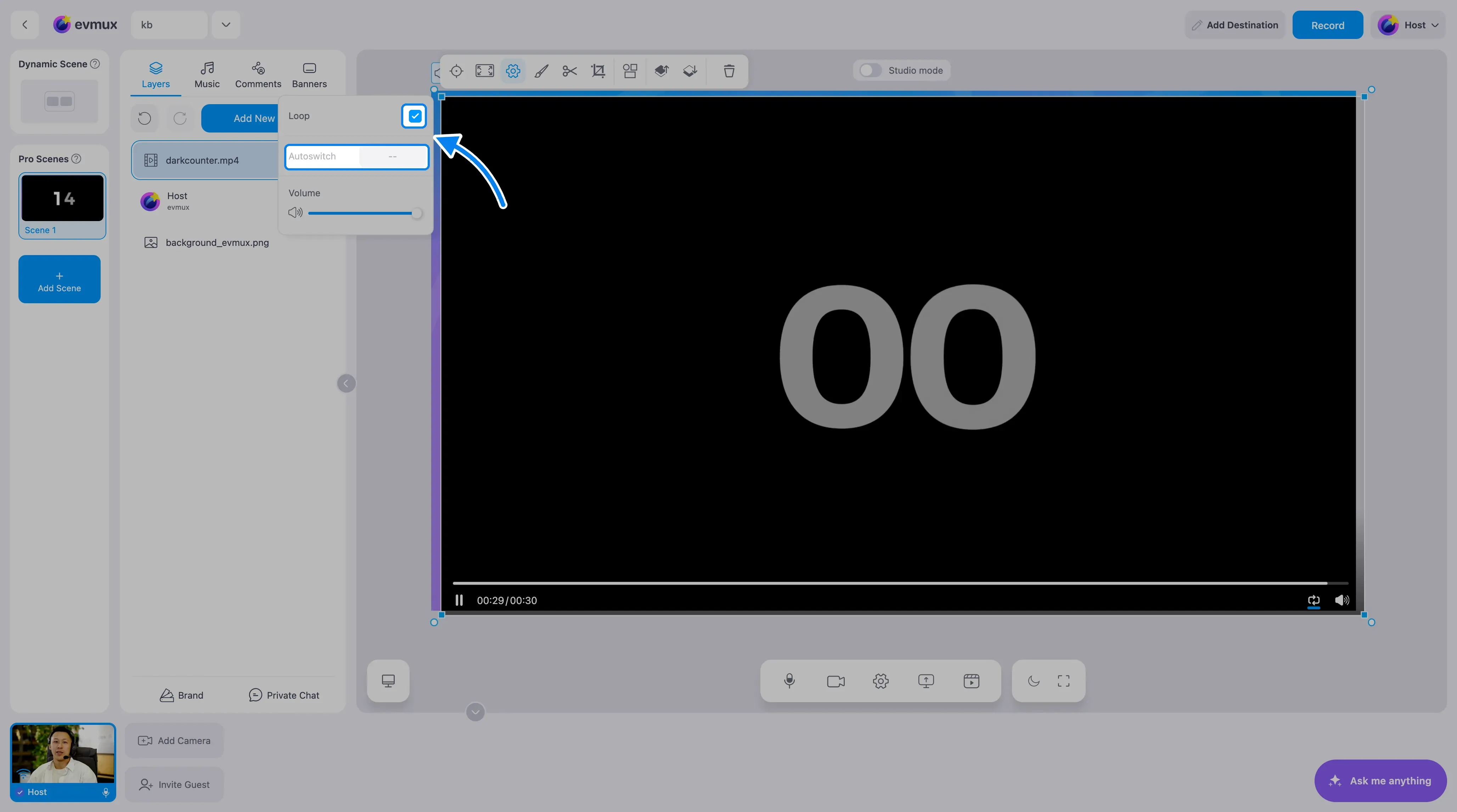Viewport: 1457px width, 812px height.
Task: Open the project name dropdown arrow
Action: click(226, 25)
